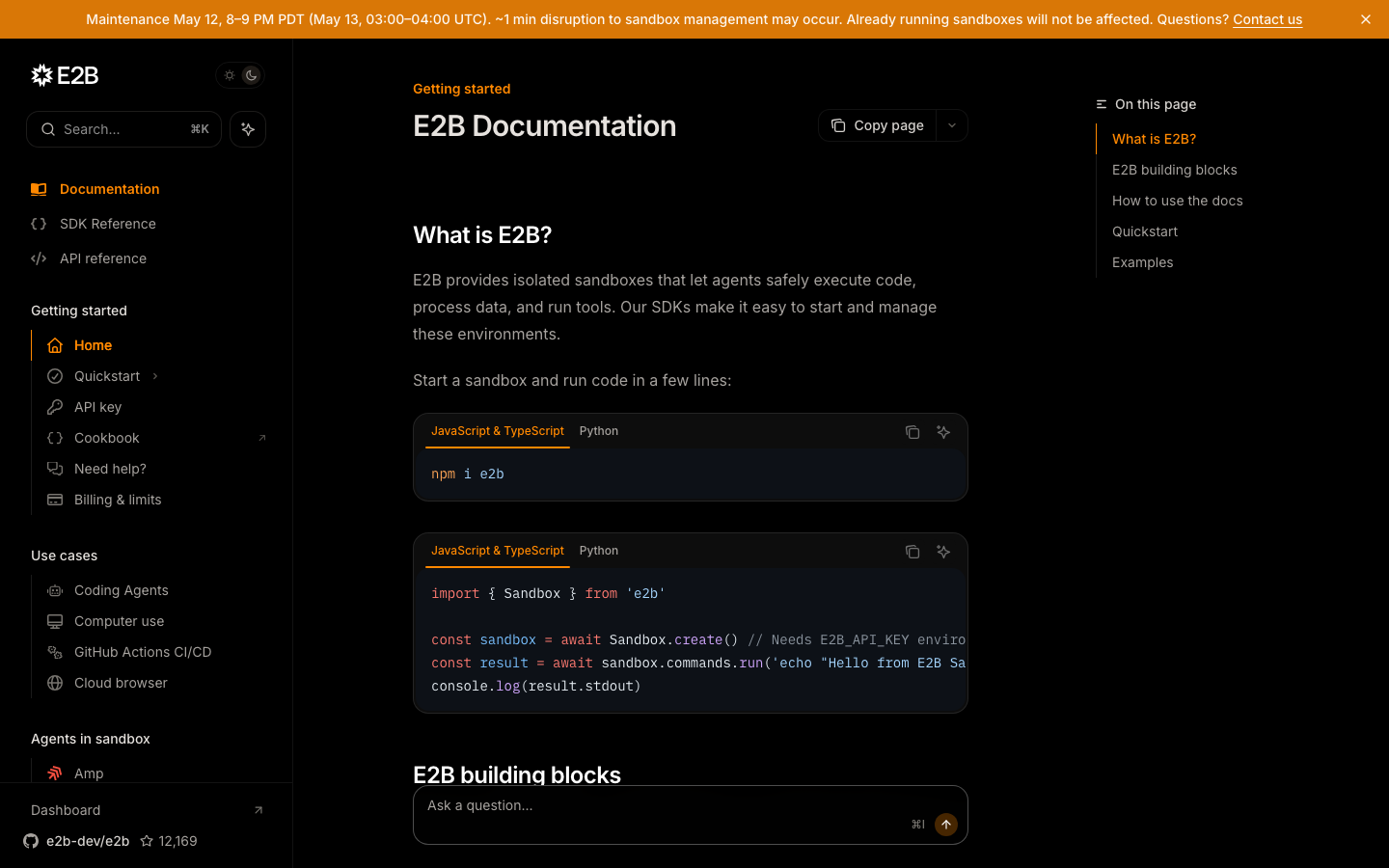Switch to light mode sun icon
This screenshot has width=1389, height=868.
click(230, 75)
